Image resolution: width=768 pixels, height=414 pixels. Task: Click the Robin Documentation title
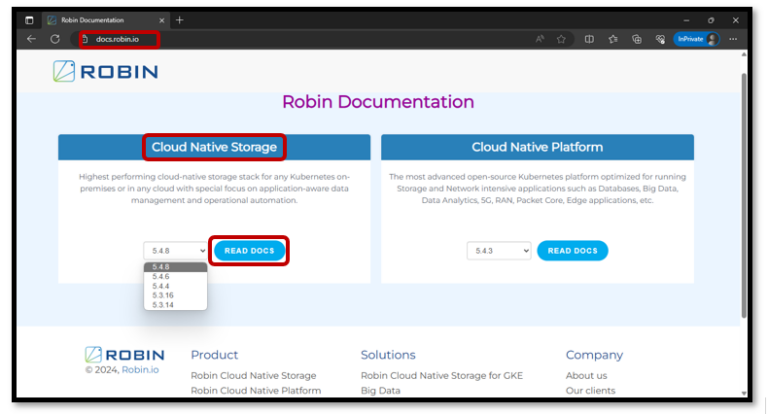point(378,102)
